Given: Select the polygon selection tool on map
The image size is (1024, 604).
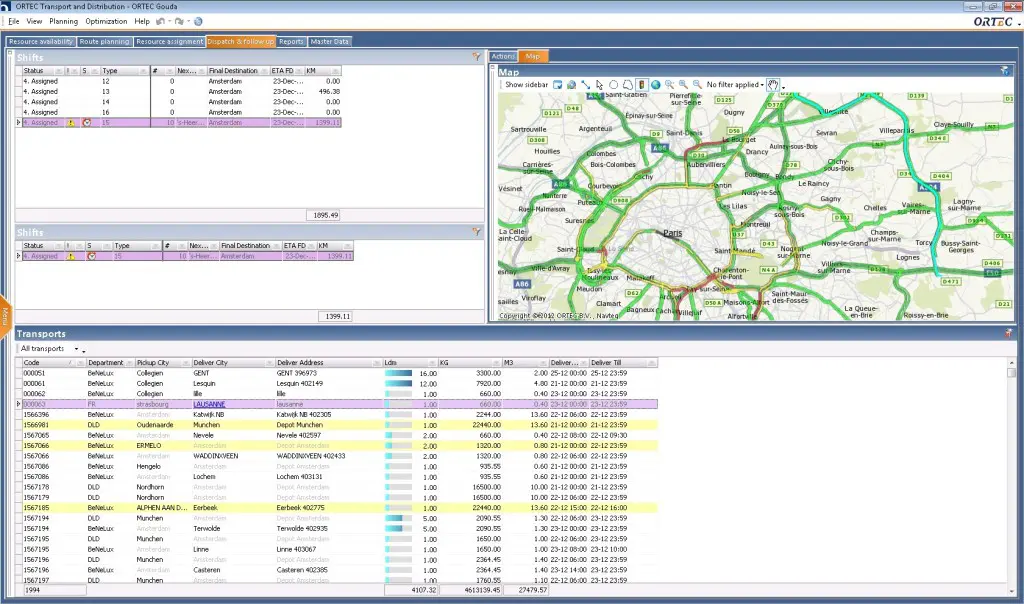Looking at the screenshot, I should tap(627, 85).
